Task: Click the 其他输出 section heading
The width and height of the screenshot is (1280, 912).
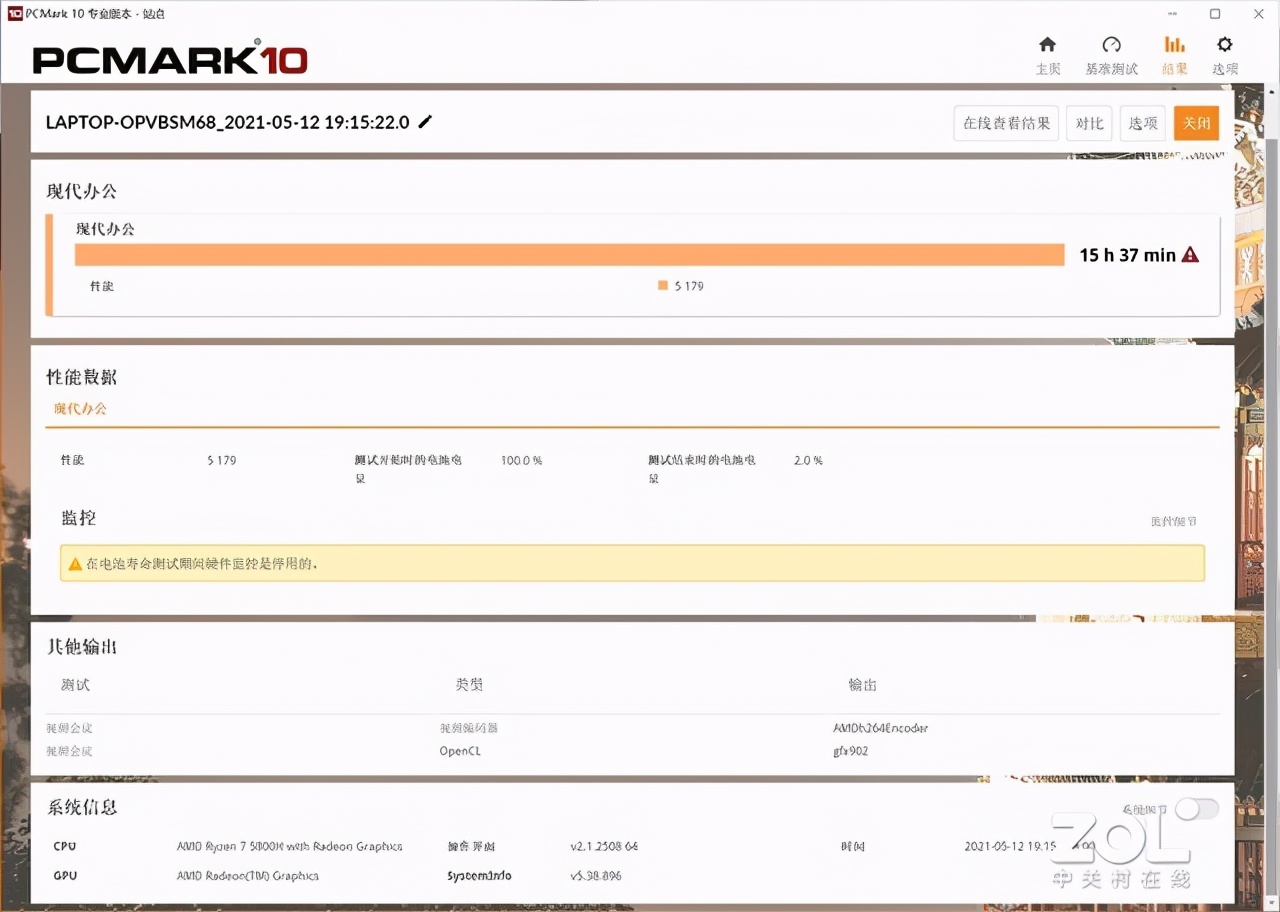Action: [x=82, y=647]
